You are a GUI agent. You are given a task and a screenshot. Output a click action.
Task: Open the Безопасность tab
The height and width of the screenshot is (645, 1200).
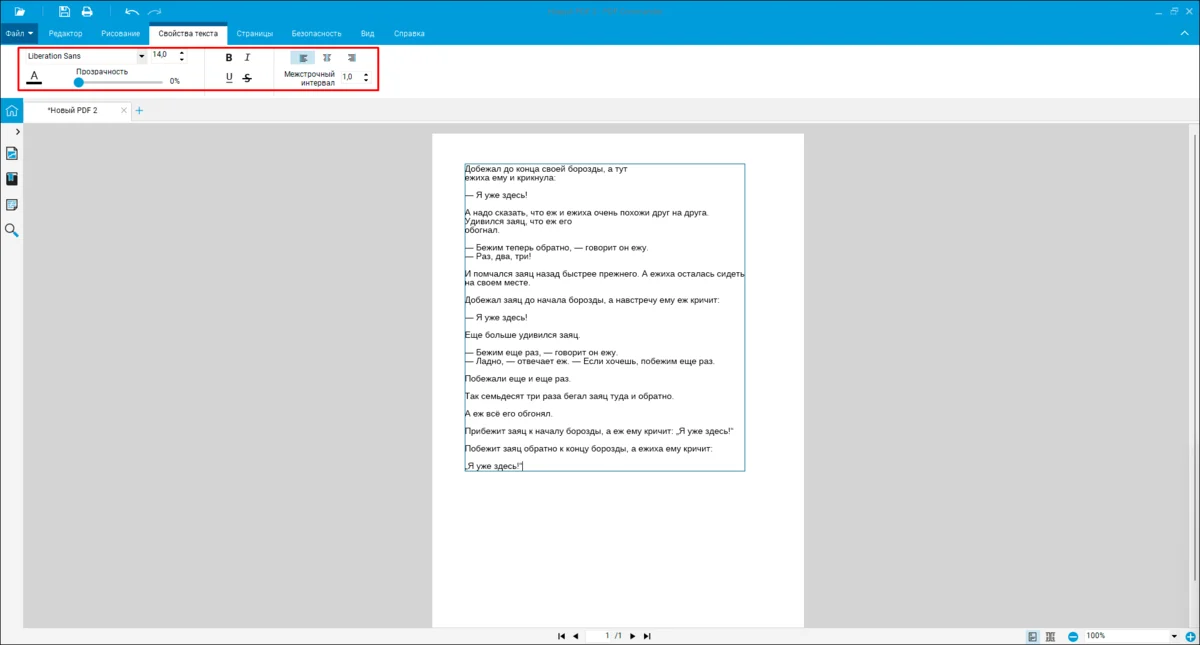pos(316,33)
